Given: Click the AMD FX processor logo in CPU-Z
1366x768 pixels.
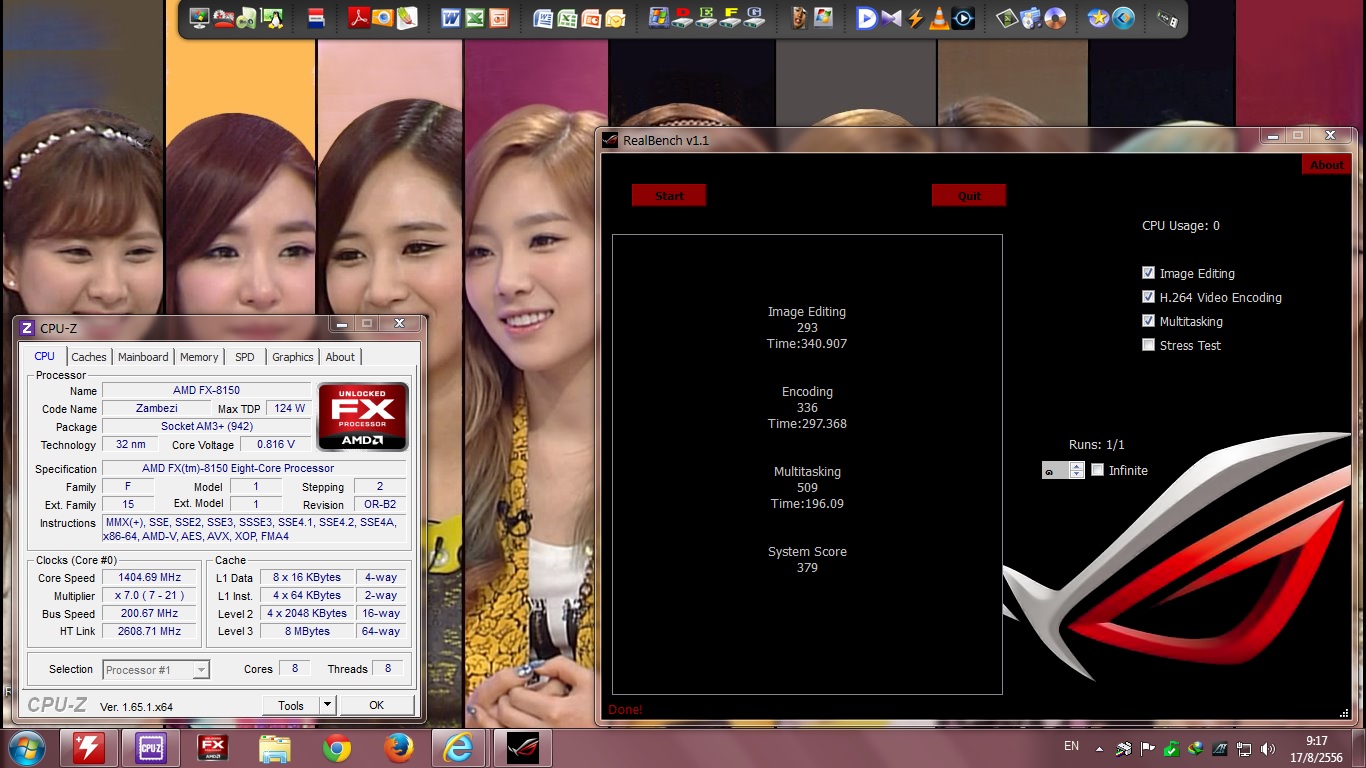Looking at the screenshot, I should pyautogui.click(x=362, y=417).
